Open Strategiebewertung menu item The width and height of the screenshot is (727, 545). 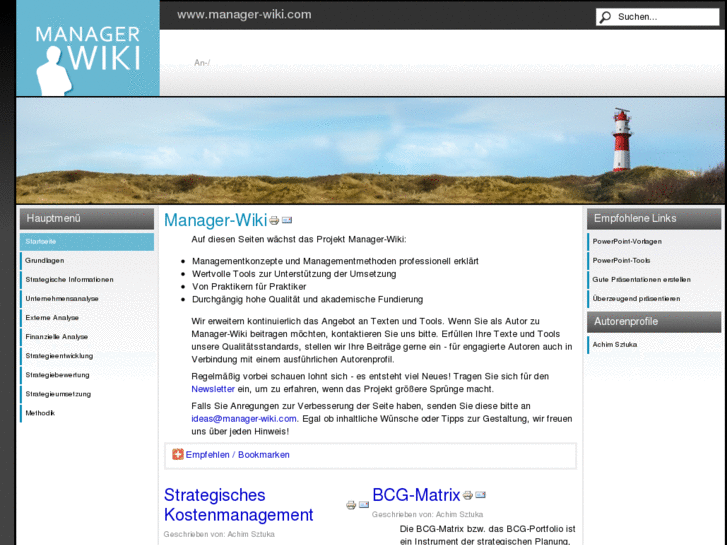point(87,375)
